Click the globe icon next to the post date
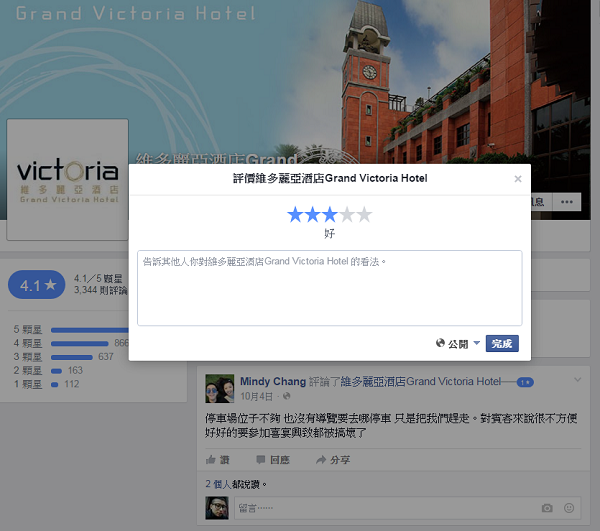The image size is (600, 531). click(286, 396)
